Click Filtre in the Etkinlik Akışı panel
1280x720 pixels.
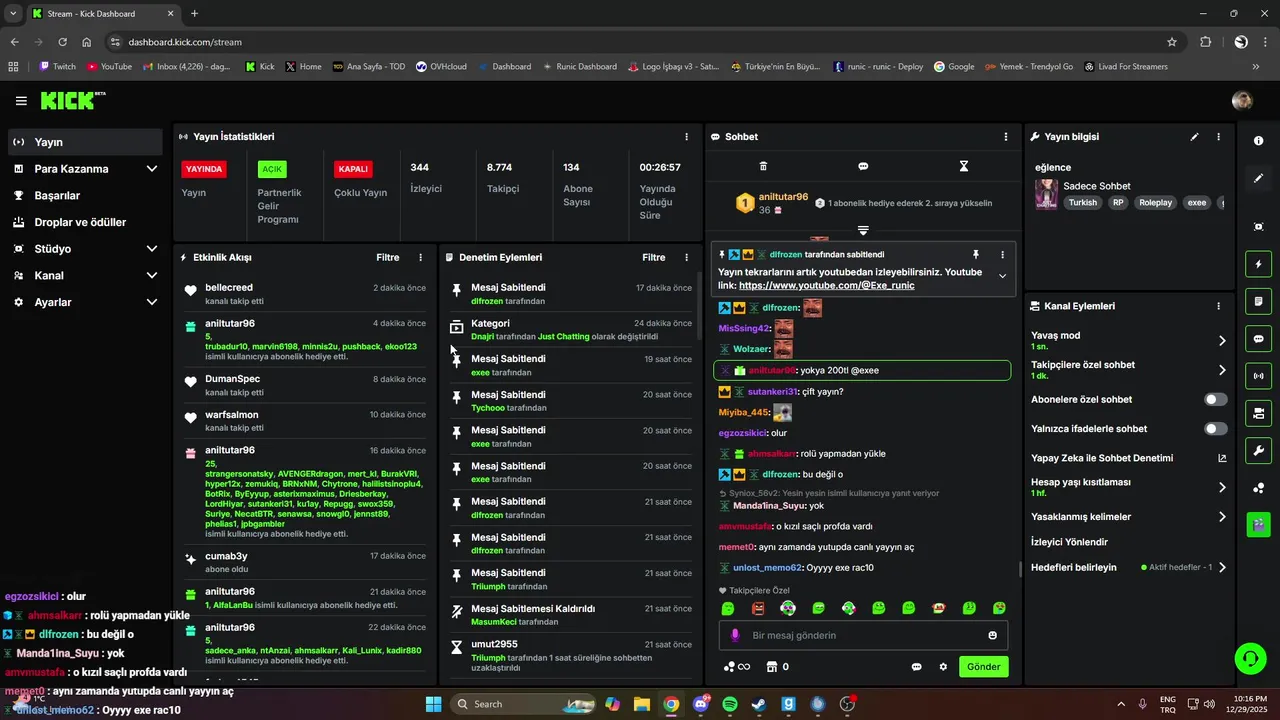(388, 258)
